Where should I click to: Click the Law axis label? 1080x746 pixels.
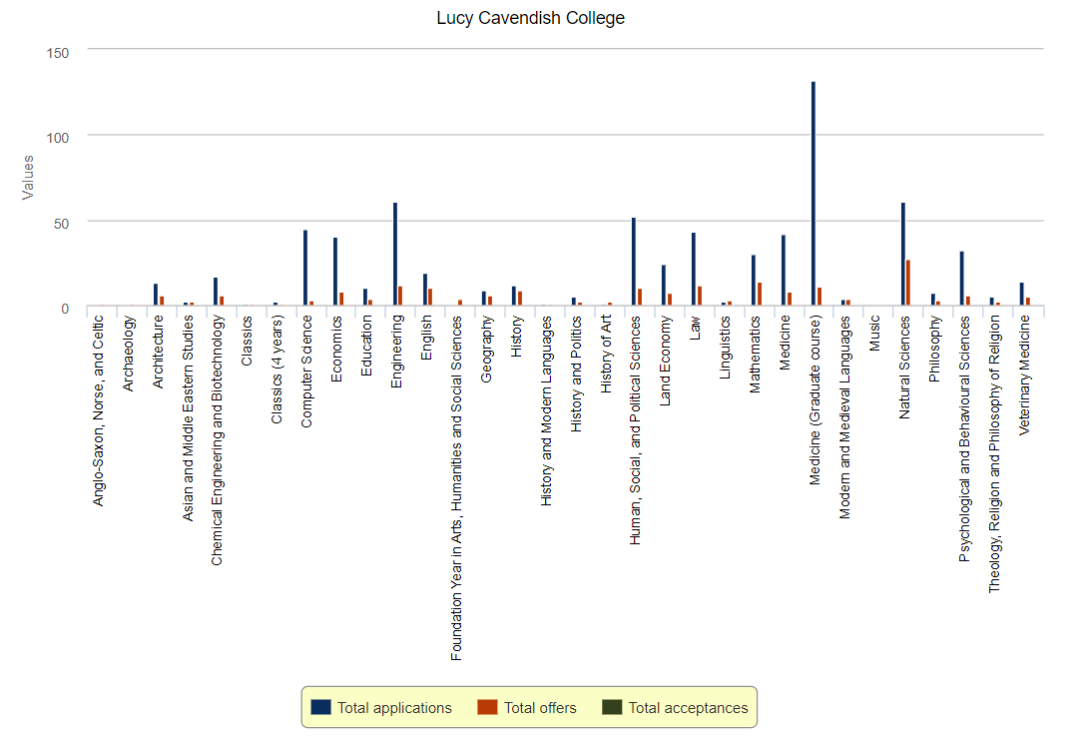pos(696,328)
